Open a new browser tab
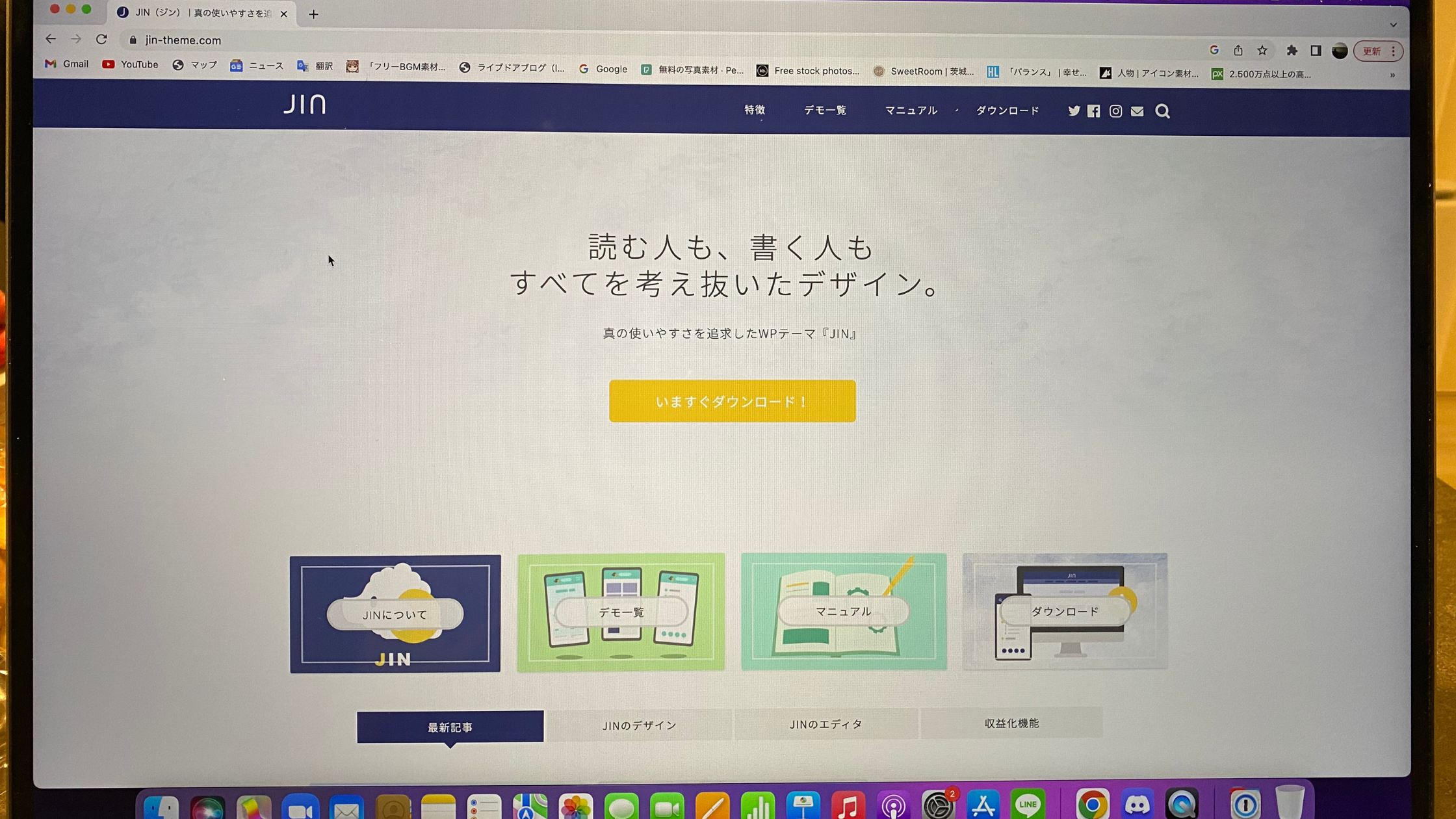This screenshot has height=819, width=1456. pos(313,14)
